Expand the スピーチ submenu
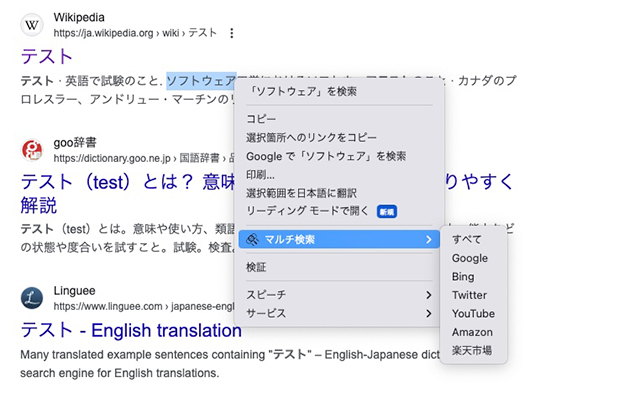640x400 pixels. point(429,295)
